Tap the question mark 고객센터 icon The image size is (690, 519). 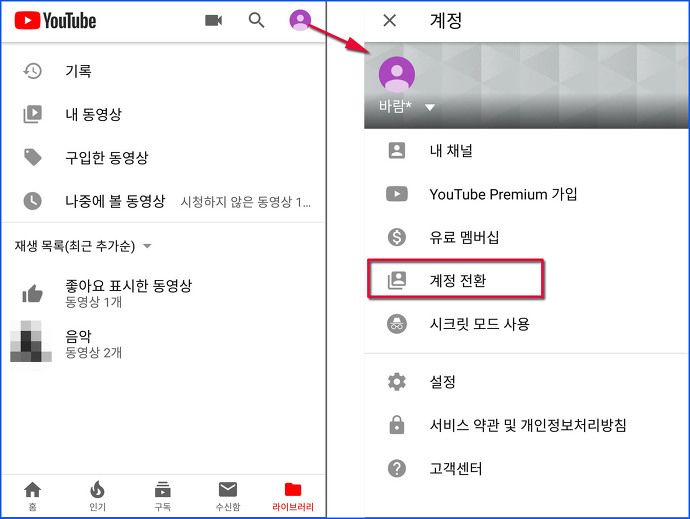point(397,468)
